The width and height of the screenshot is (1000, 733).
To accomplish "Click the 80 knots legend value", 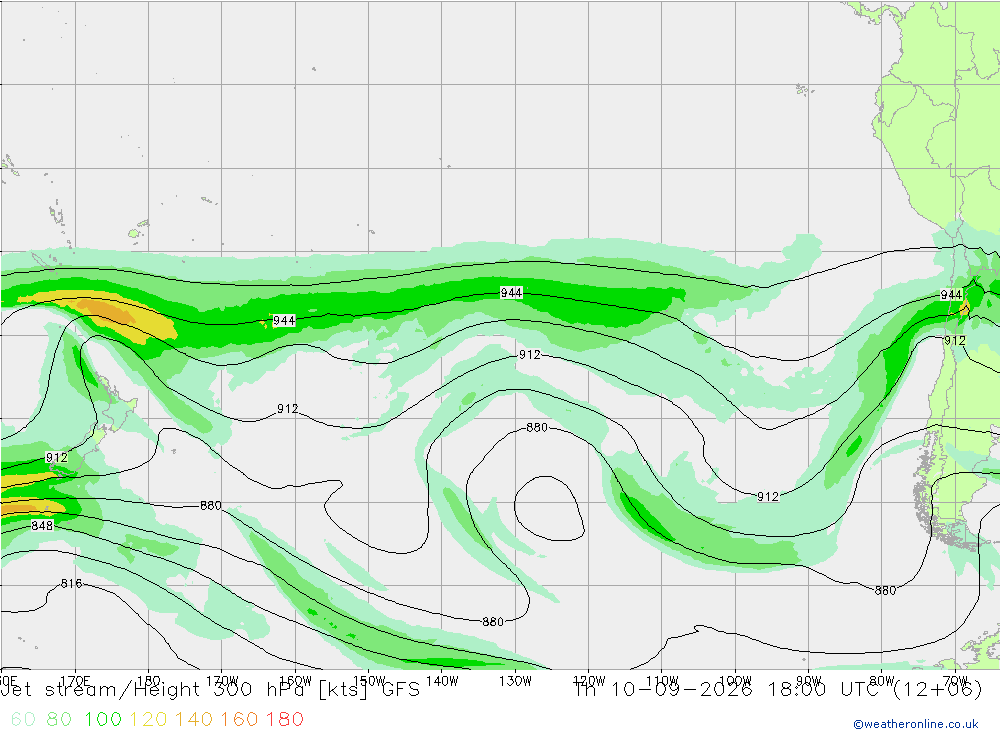I will pyautogui.click(x=59, y=720).
